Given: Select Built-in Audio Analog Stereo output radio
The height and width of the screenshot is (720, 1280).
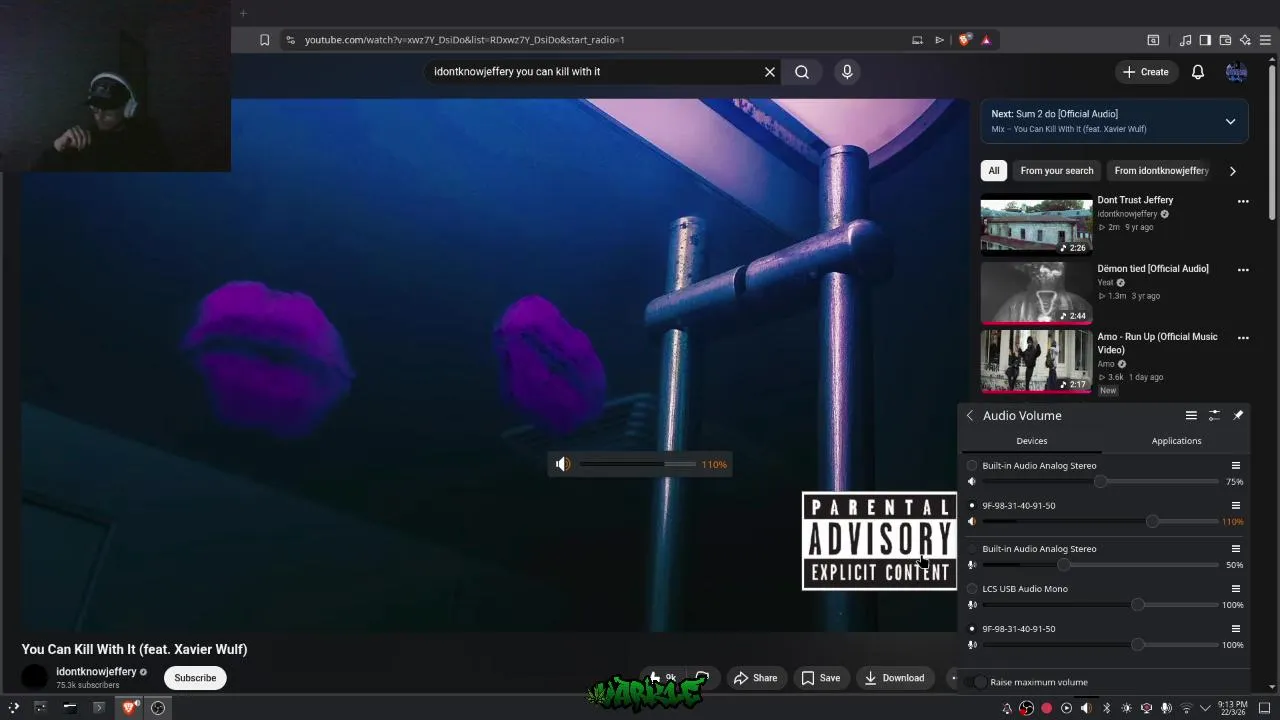Looking at the screenshot, I should [x=972, y=466].
